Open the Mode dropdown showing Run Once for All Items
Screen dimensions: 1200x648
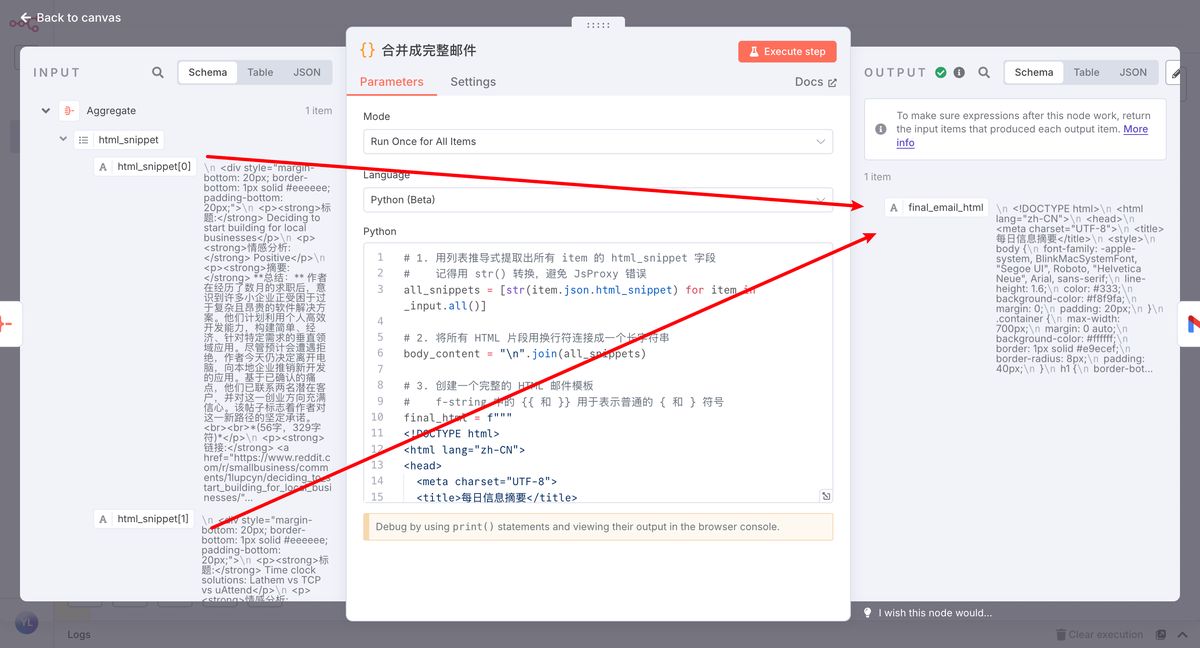click(x=598, y=141)
